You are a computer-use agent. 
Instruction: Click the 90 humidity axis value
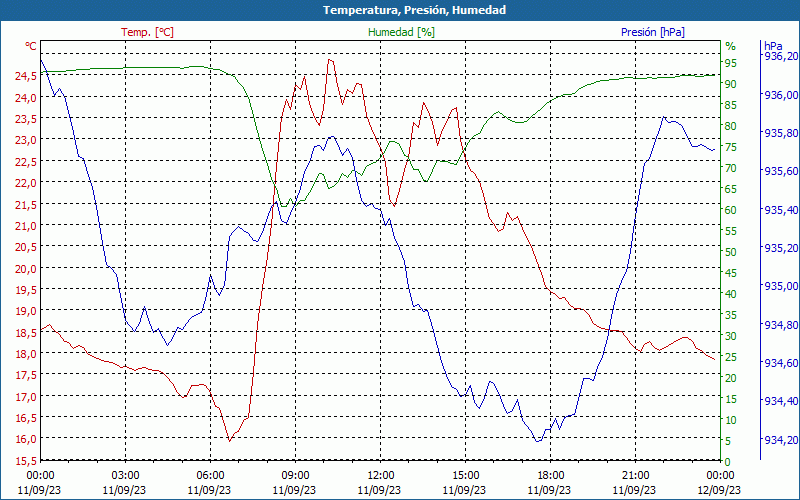pyautogui.click(x=731, y=84)
